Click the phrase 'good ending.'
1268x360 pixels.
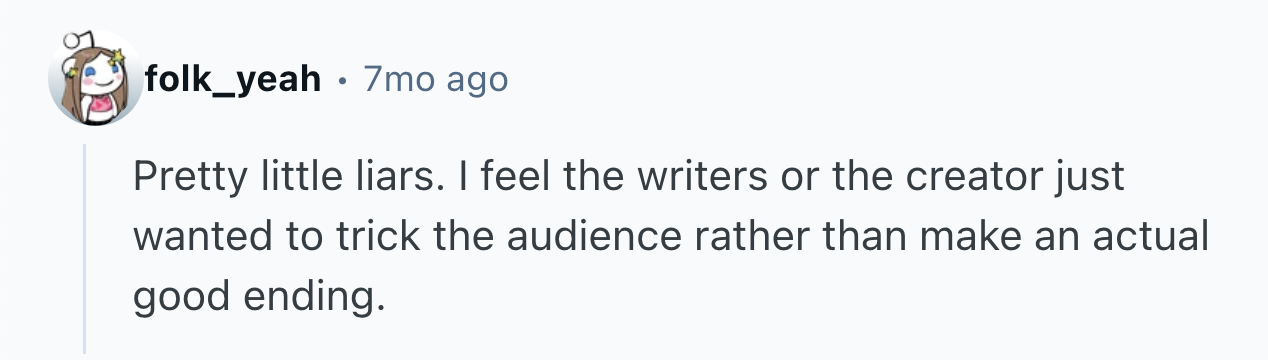click(258, 298)
